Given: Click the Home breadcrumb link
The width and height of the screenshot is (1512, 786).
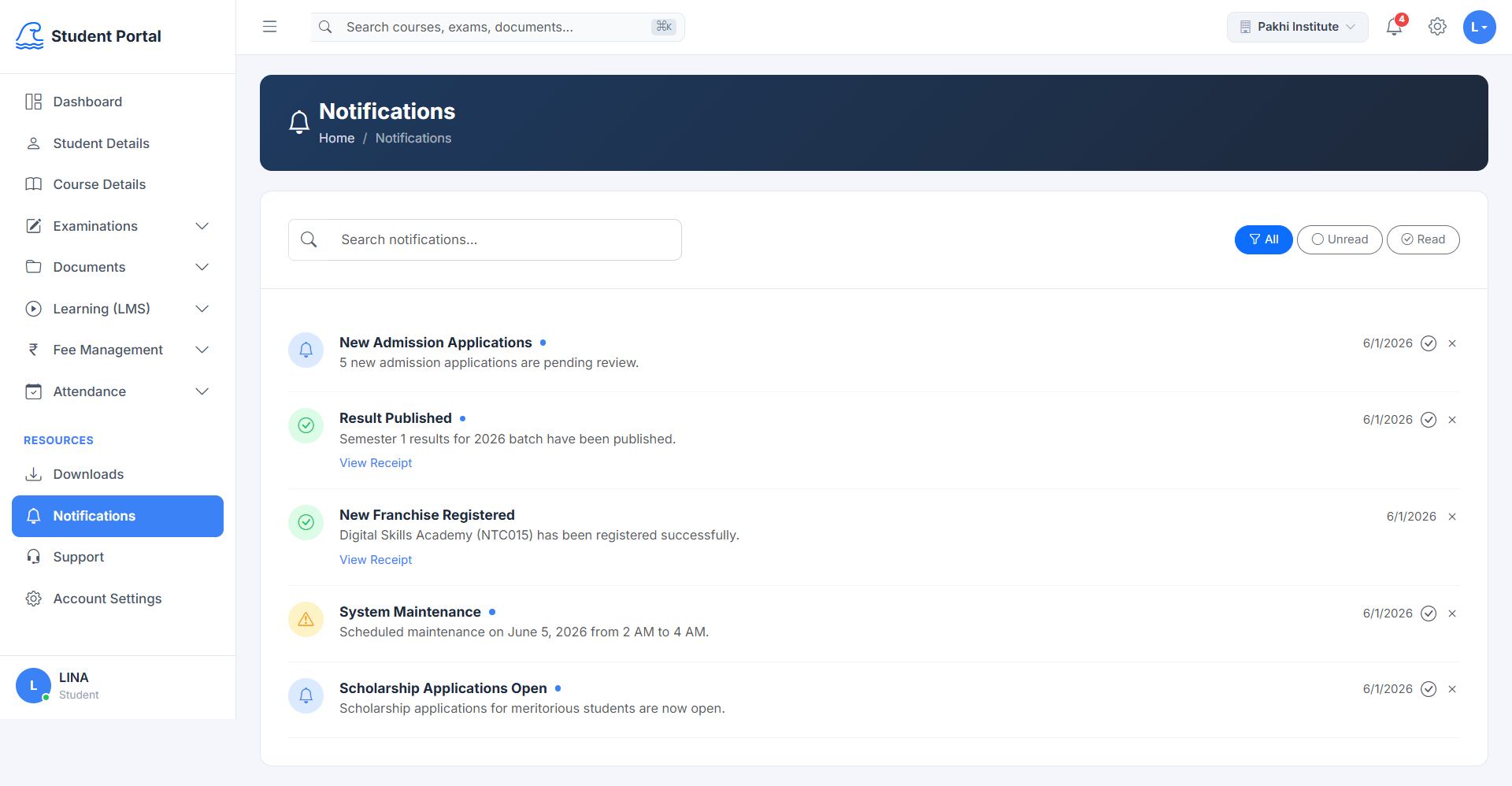Looking at the screenshot, I should pyautogui.click(x=336, y=138).
